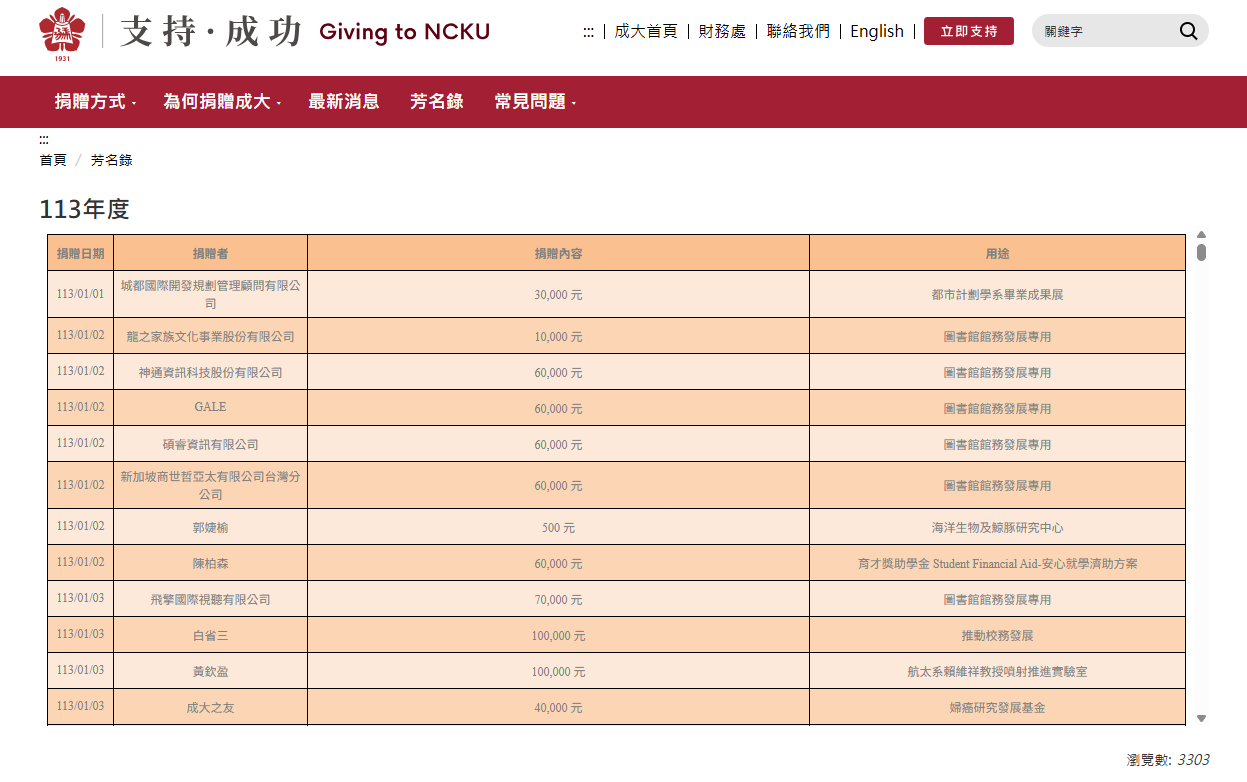Open the 最新消息 menu item
Image resolution: width=1247 pixels, height=782 pixels.
[x=344, y=101]
